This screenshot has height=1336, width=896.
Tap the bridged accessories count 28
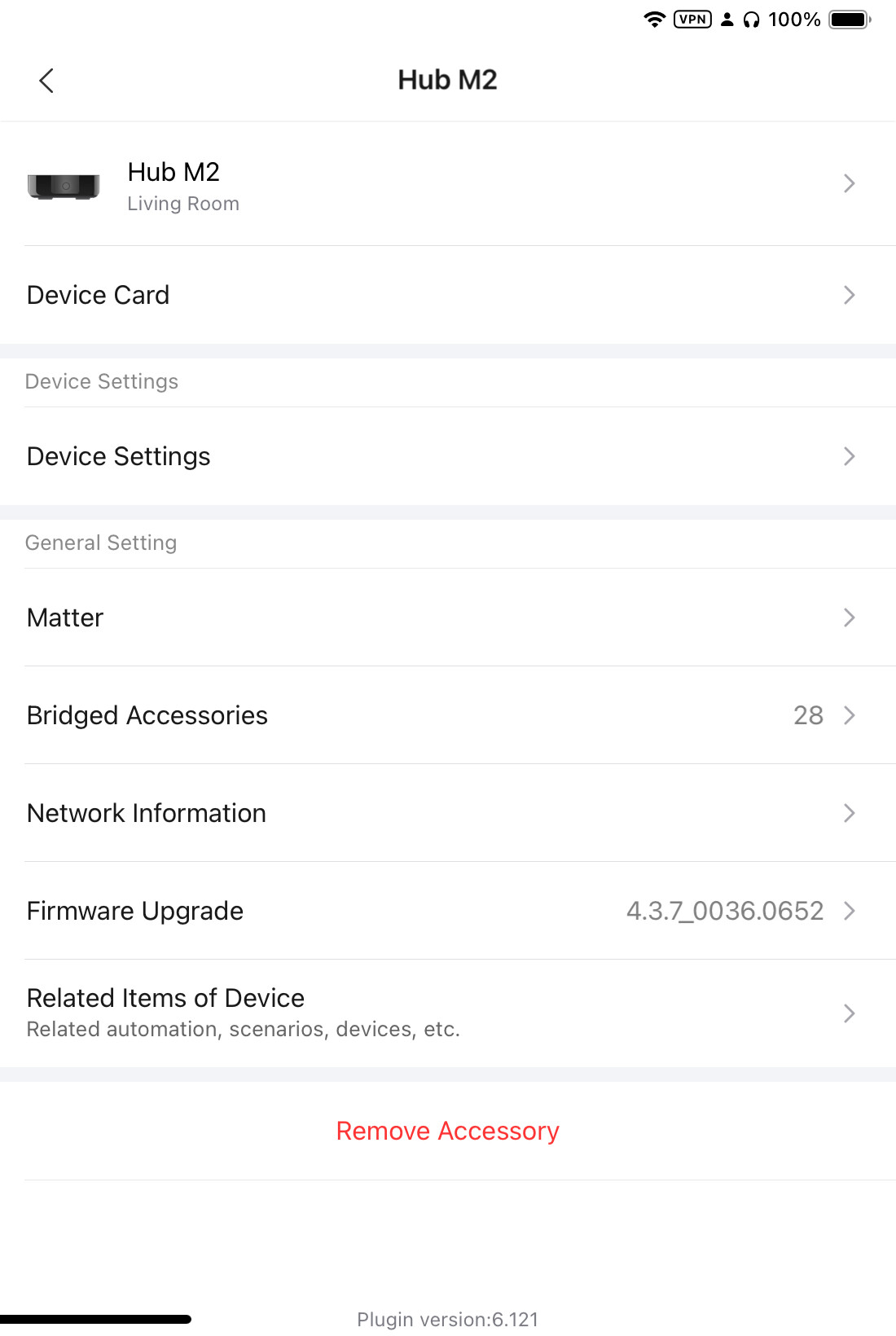tap(808, 715)
